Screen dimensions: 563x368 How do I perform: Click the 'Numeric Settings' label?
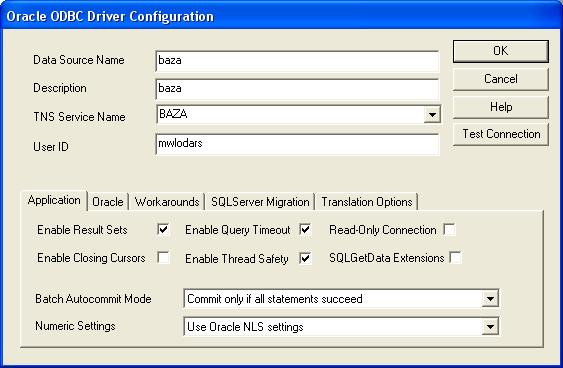[x=75, y=326]
